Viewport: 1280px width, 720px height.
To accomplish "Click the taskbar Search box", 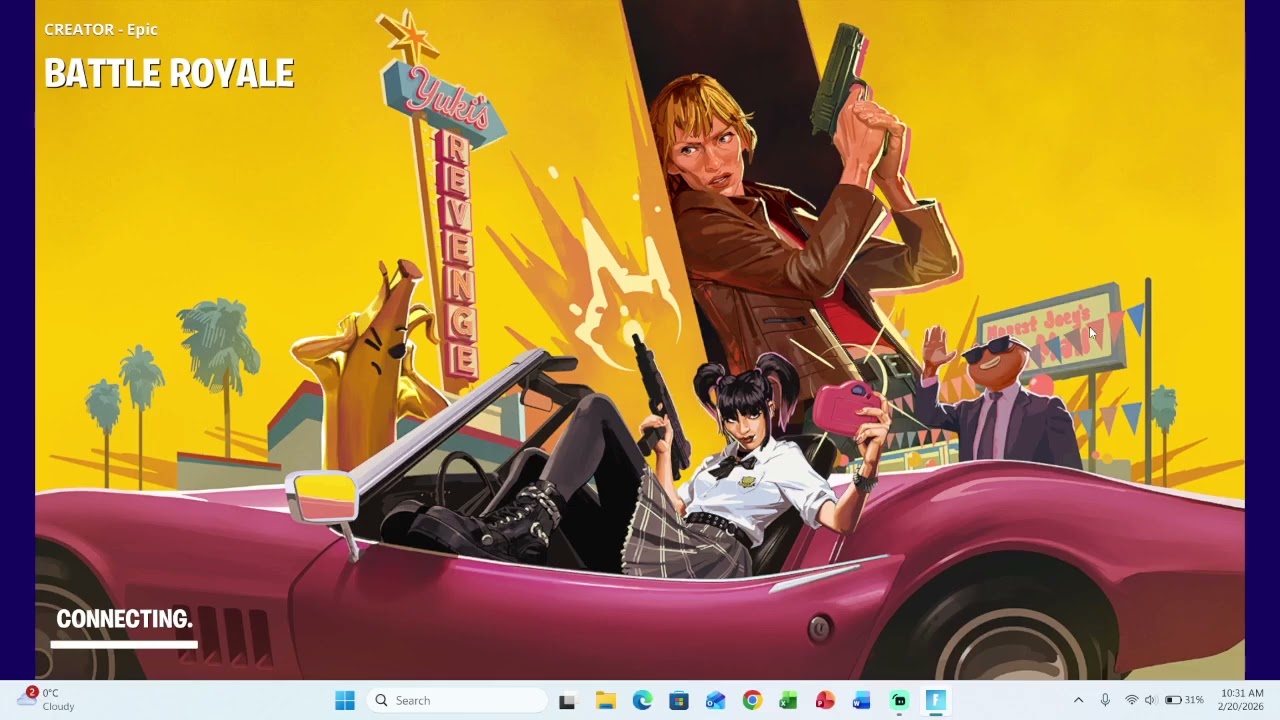I will [x=456, y=701].
